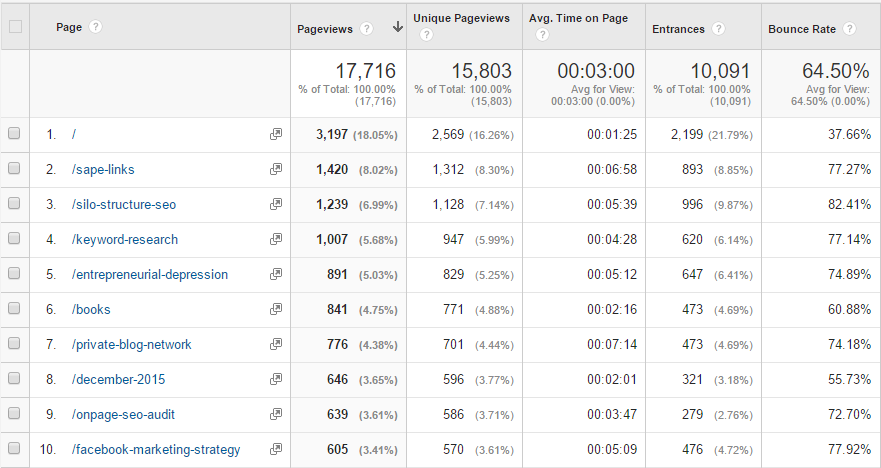Screen dimensions: 881x468
Task: Open /onpage-seo-audit external link icon
Action: pyautogui.click(x=275, y=414)
